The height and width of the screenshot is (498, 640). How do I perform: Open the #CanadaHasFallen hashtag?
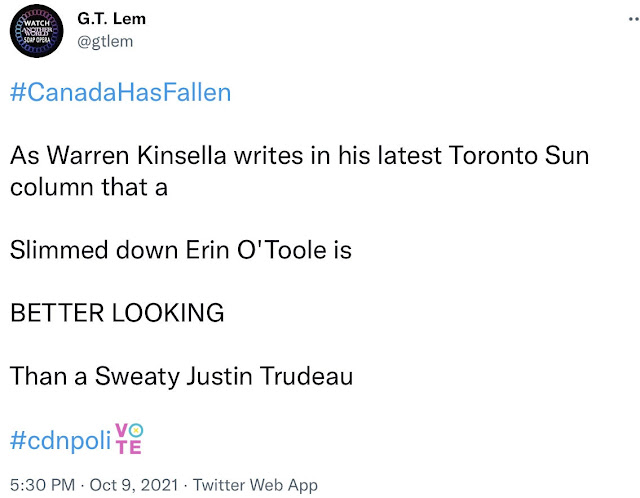pos(120,93)
